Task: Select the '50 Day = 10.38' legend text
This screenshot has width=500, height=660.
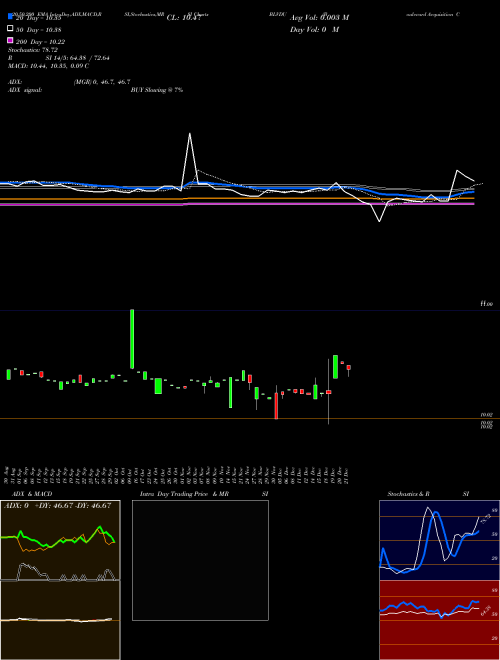Action: tap(39, 30)
